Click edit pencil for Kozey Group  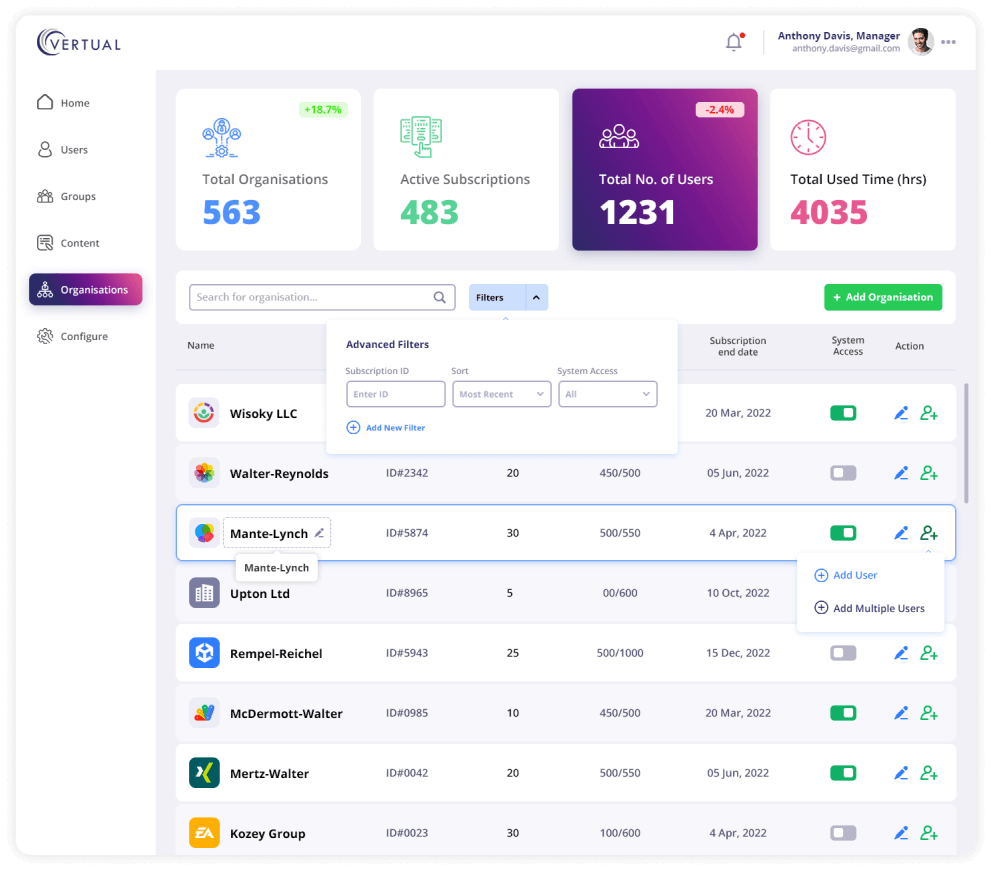[x=901, y=833]
